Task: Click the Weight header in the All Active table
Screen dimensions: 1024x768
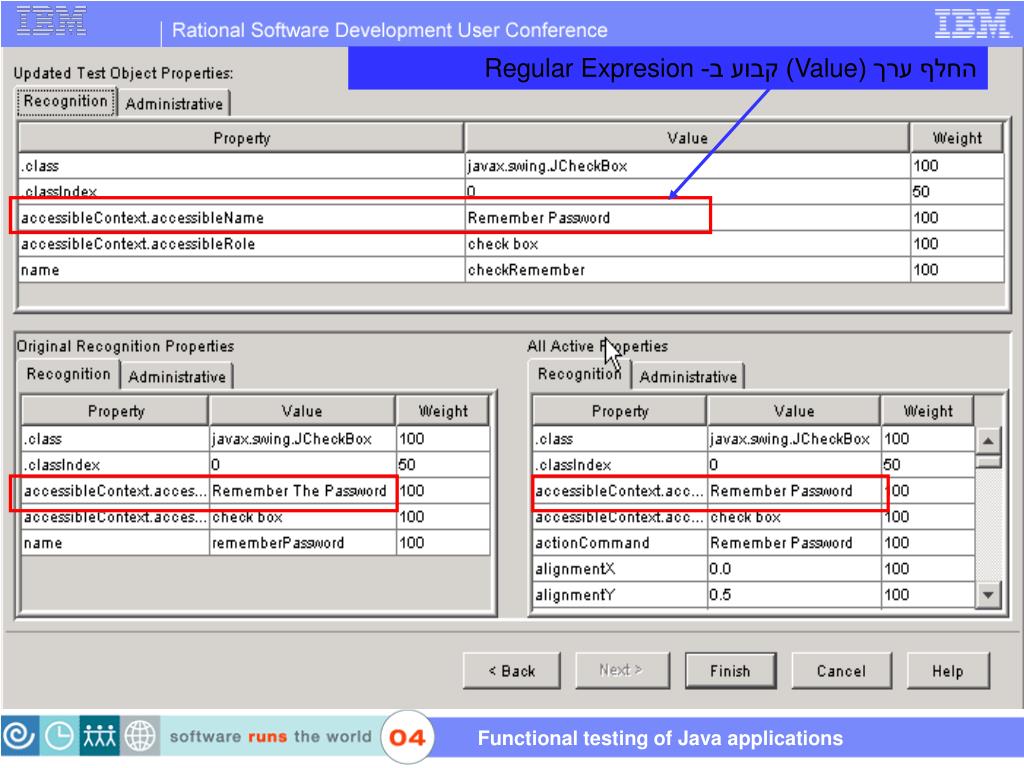Action: (927, 411)
